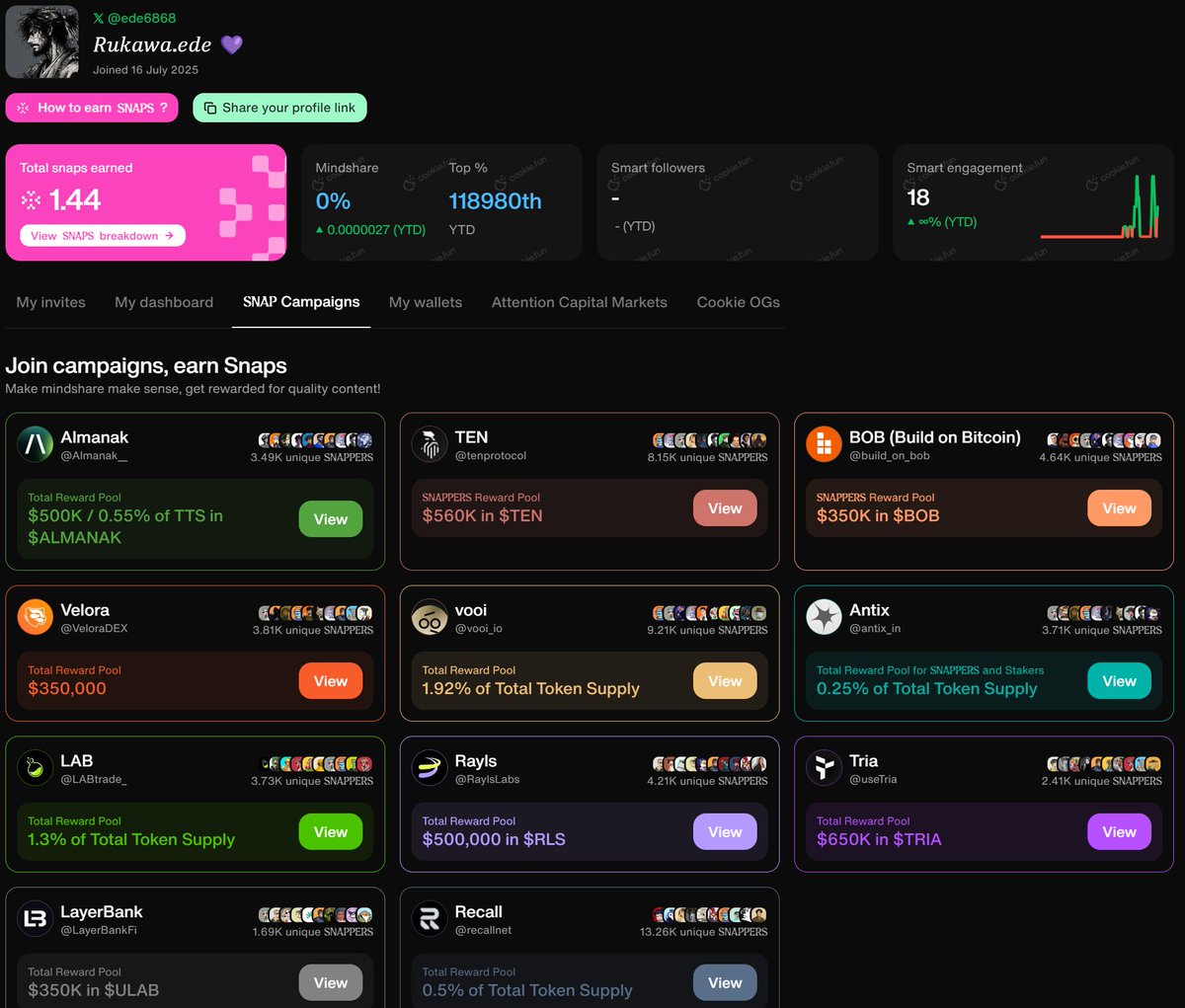
Task: Click the purple heart icon beside Rukawa.ede
Action: 231,44
